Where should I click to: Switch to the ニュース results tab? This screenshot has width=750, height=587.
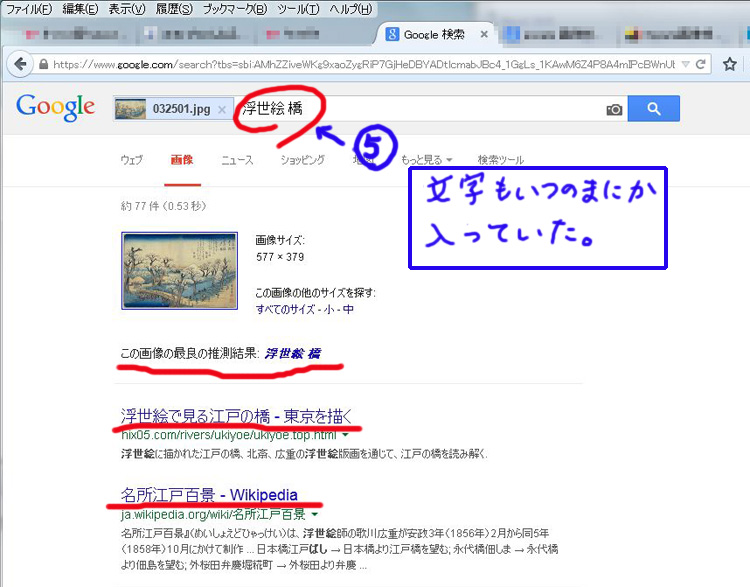tap(237, 160)
